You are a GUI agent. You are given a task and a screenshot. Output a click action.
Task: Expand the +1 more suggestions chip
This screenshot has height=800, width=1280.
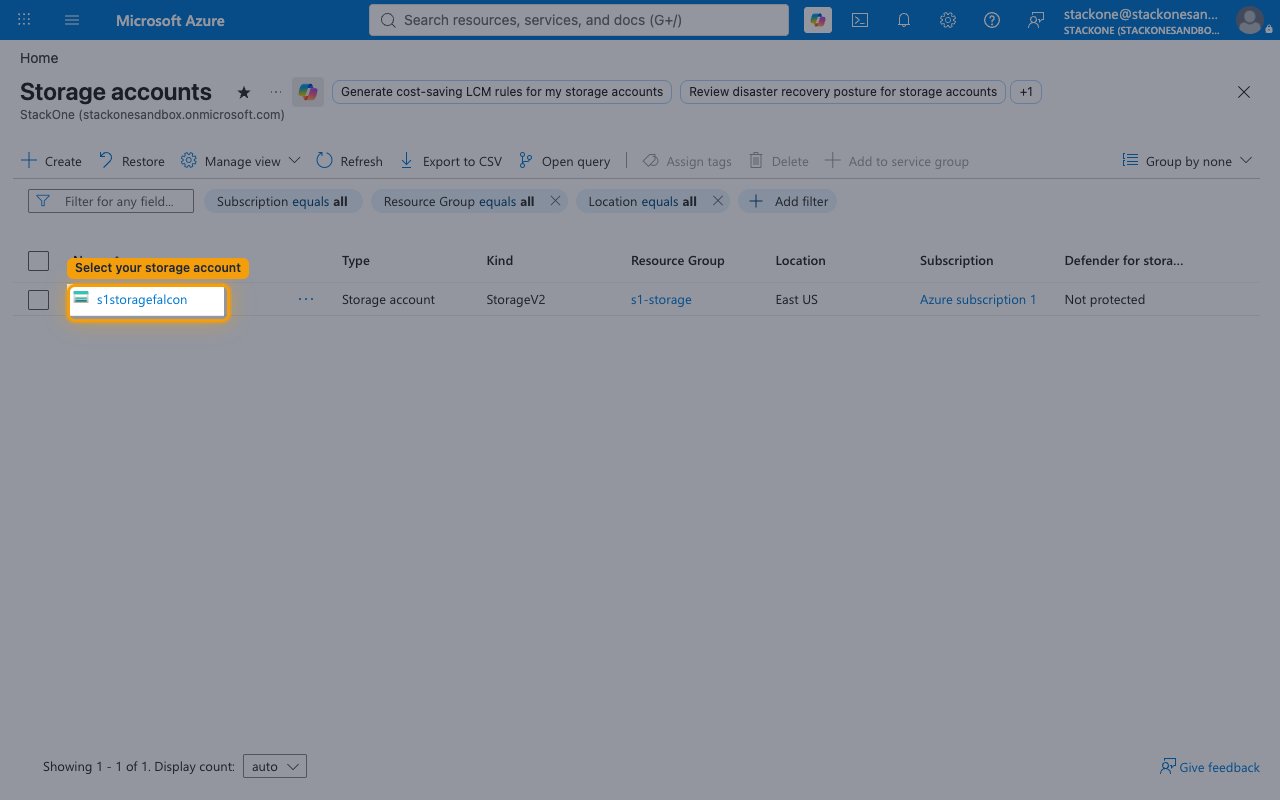(1026, 92)
